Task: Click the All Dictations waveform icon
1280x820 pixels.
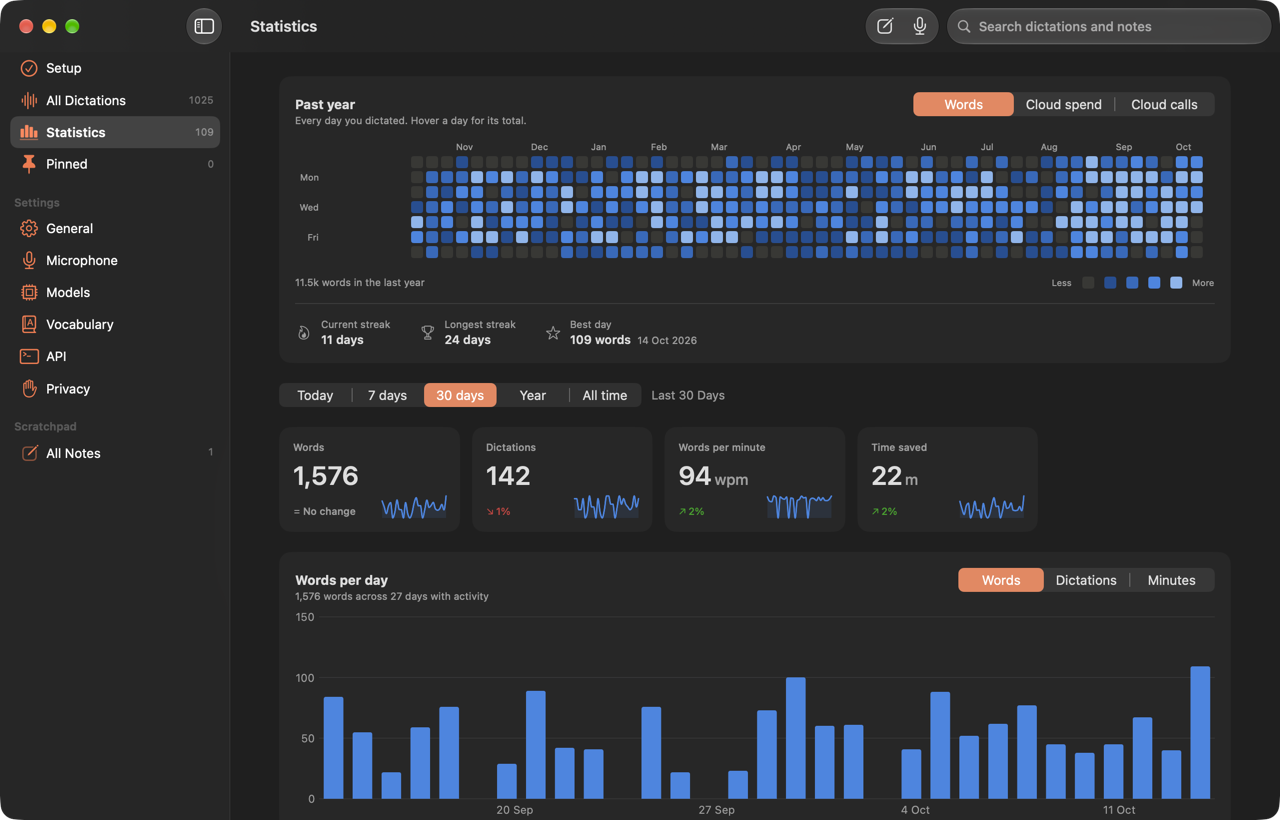Action: [29, 100]
